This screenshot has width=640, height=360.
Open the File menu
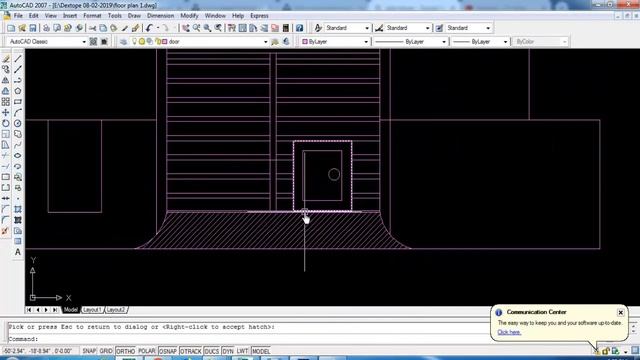18,16
